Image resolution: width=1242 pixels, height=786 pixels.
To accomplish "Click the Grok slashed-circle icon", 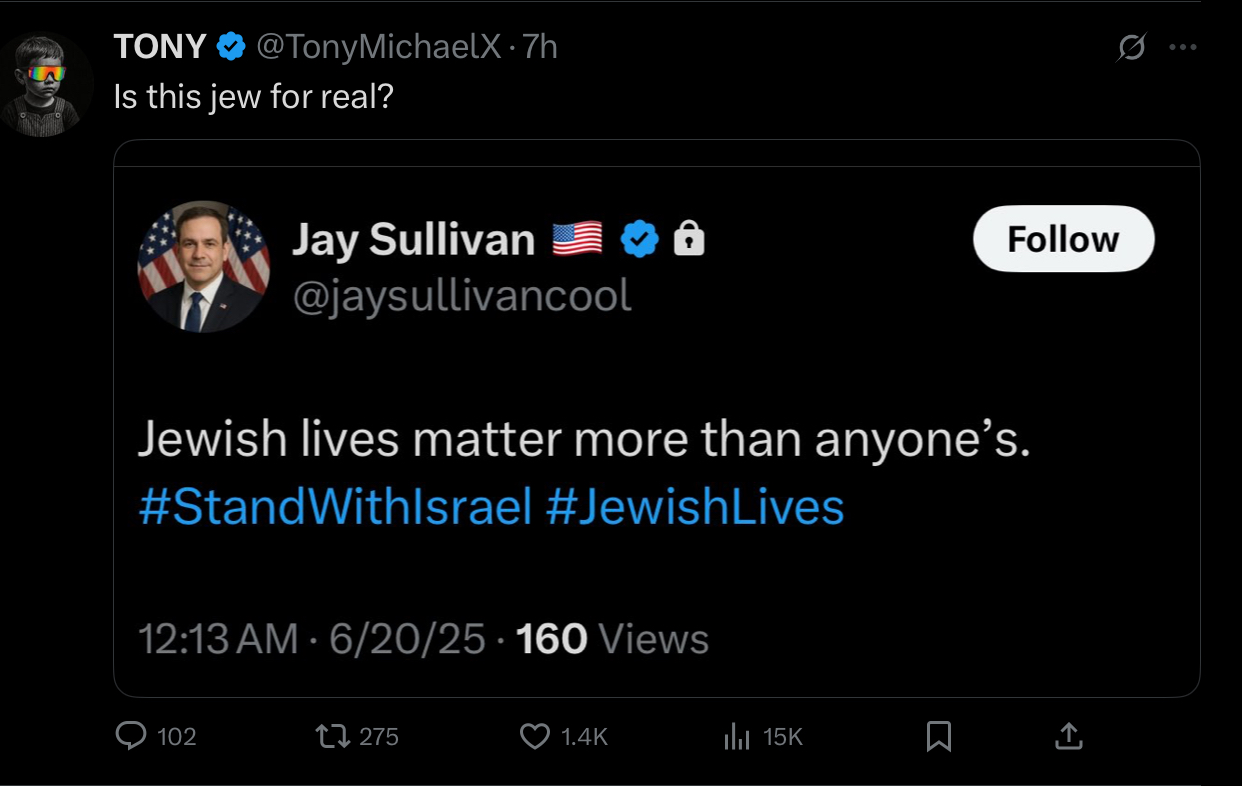I will click(1131, 48).
